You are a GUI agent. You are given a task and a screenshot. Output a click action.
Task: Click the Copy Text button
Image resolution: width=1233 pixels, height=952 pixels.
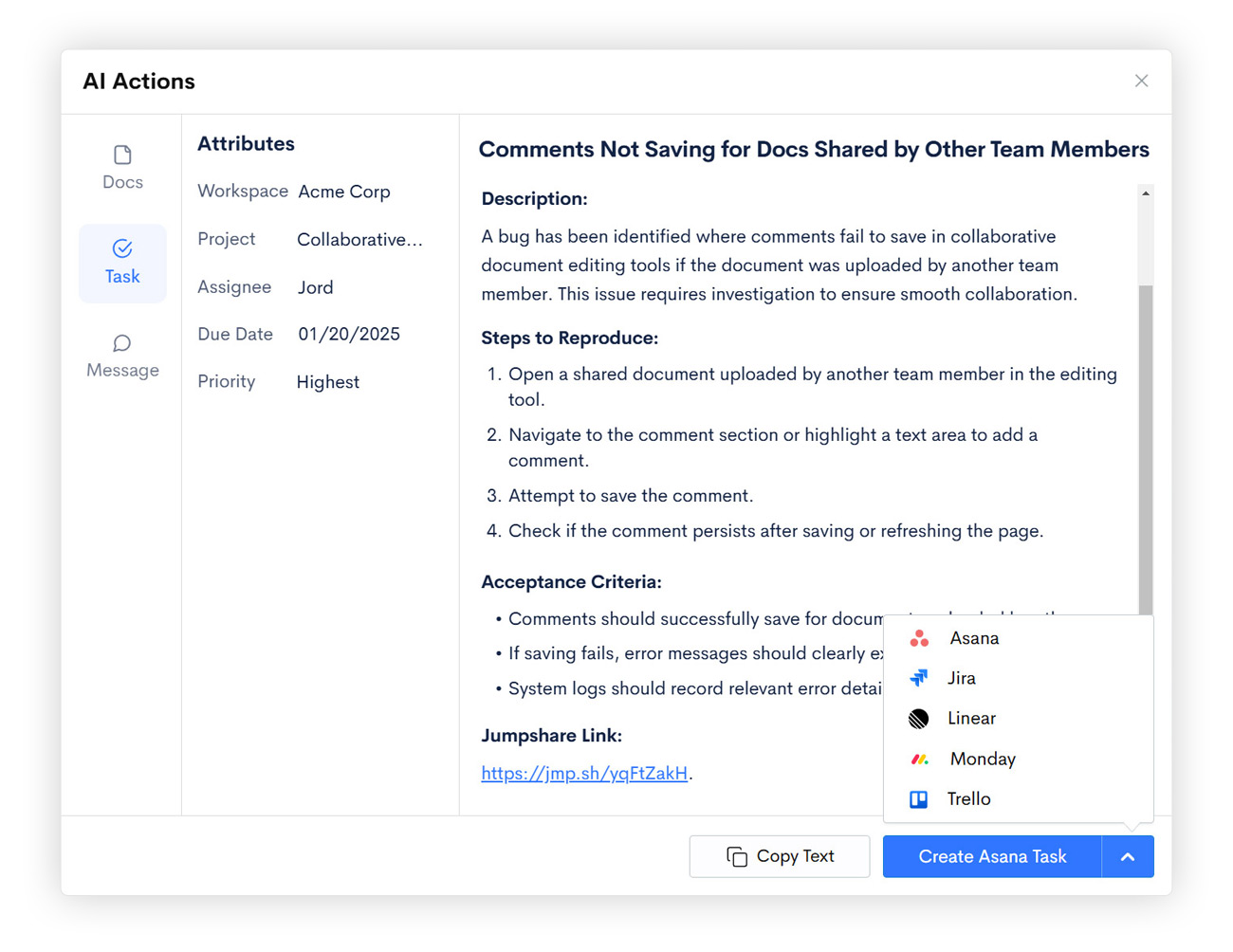(x=780, y=856)
